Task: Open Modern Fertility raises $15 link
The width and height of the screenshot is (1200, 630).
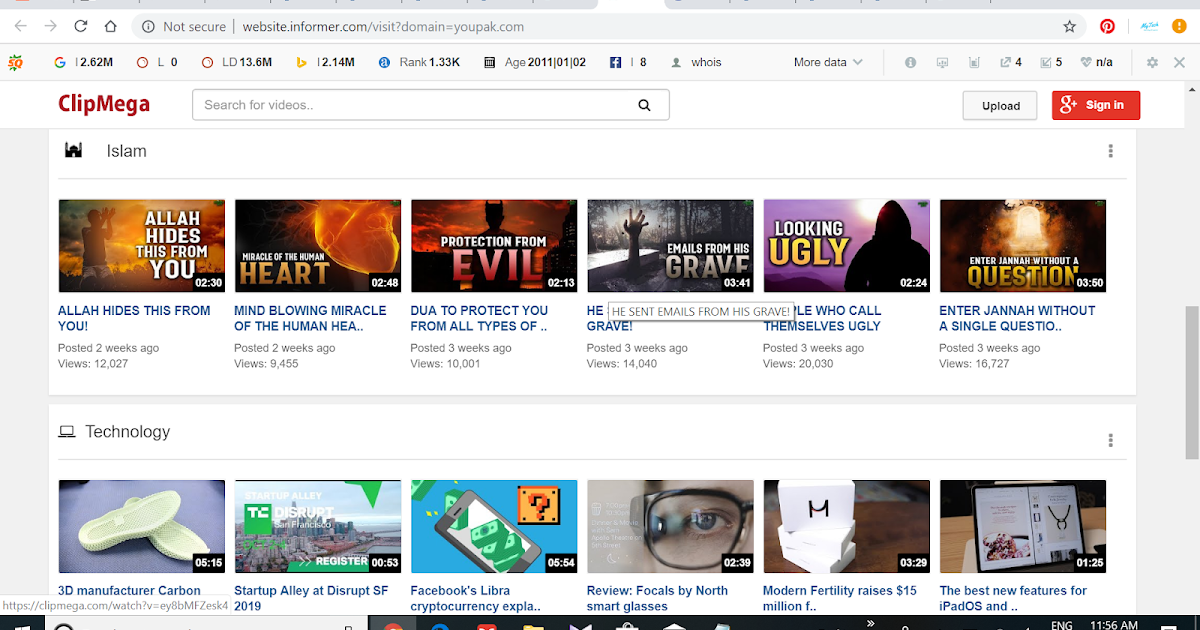Action: coord(840,598)
